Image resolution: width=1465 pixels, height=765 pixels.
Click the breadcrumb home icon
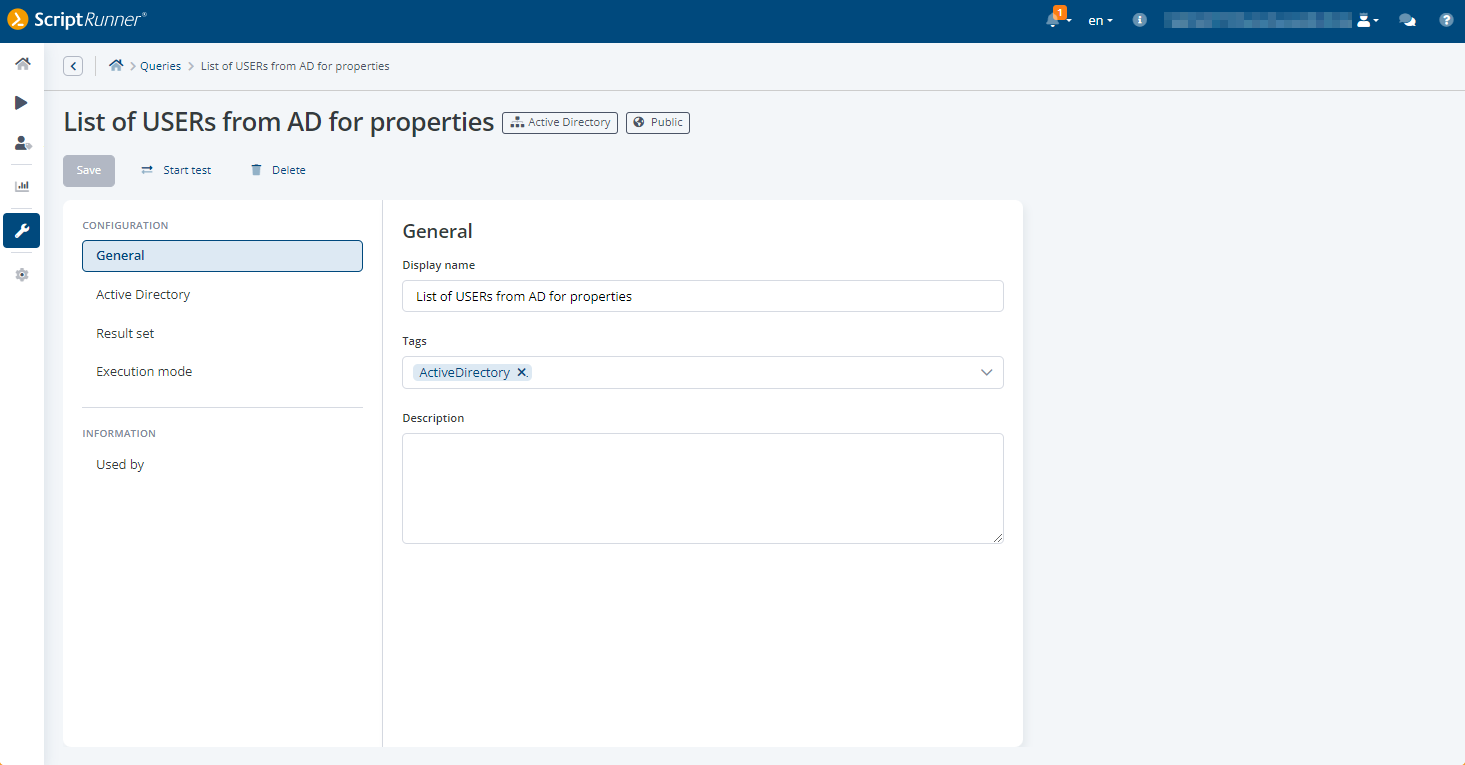coord(116,66)
